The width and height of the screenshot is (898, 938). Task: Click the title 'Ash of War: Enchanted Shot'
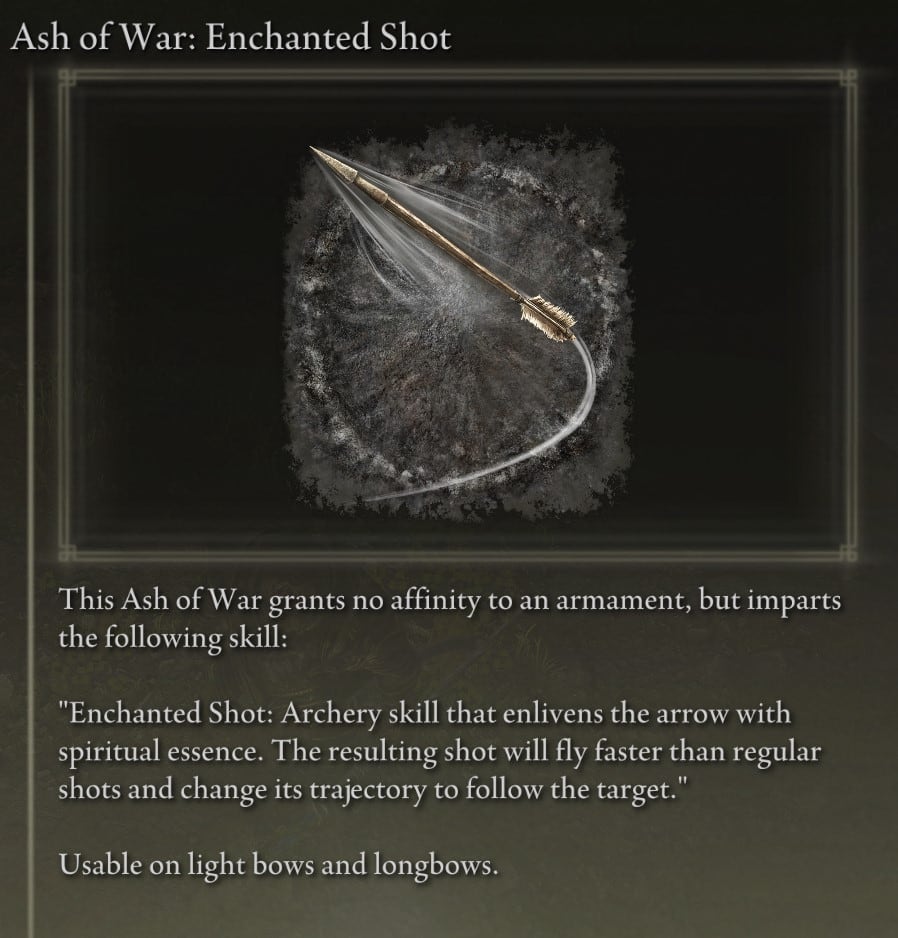tap(230, 38)
